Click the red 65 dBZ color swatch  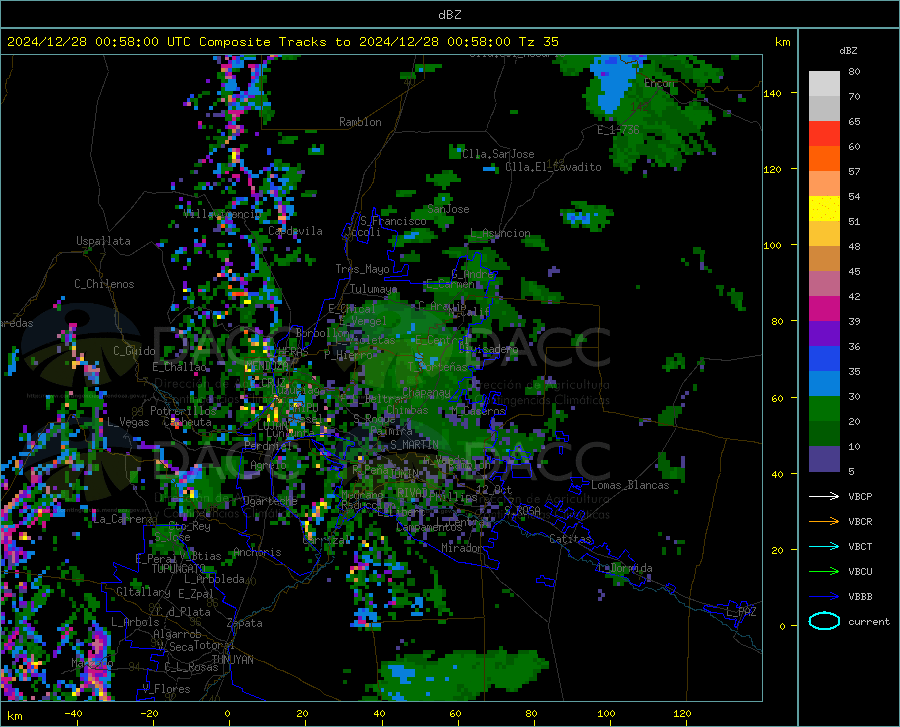pyautogui.click(x=824, y=134)
